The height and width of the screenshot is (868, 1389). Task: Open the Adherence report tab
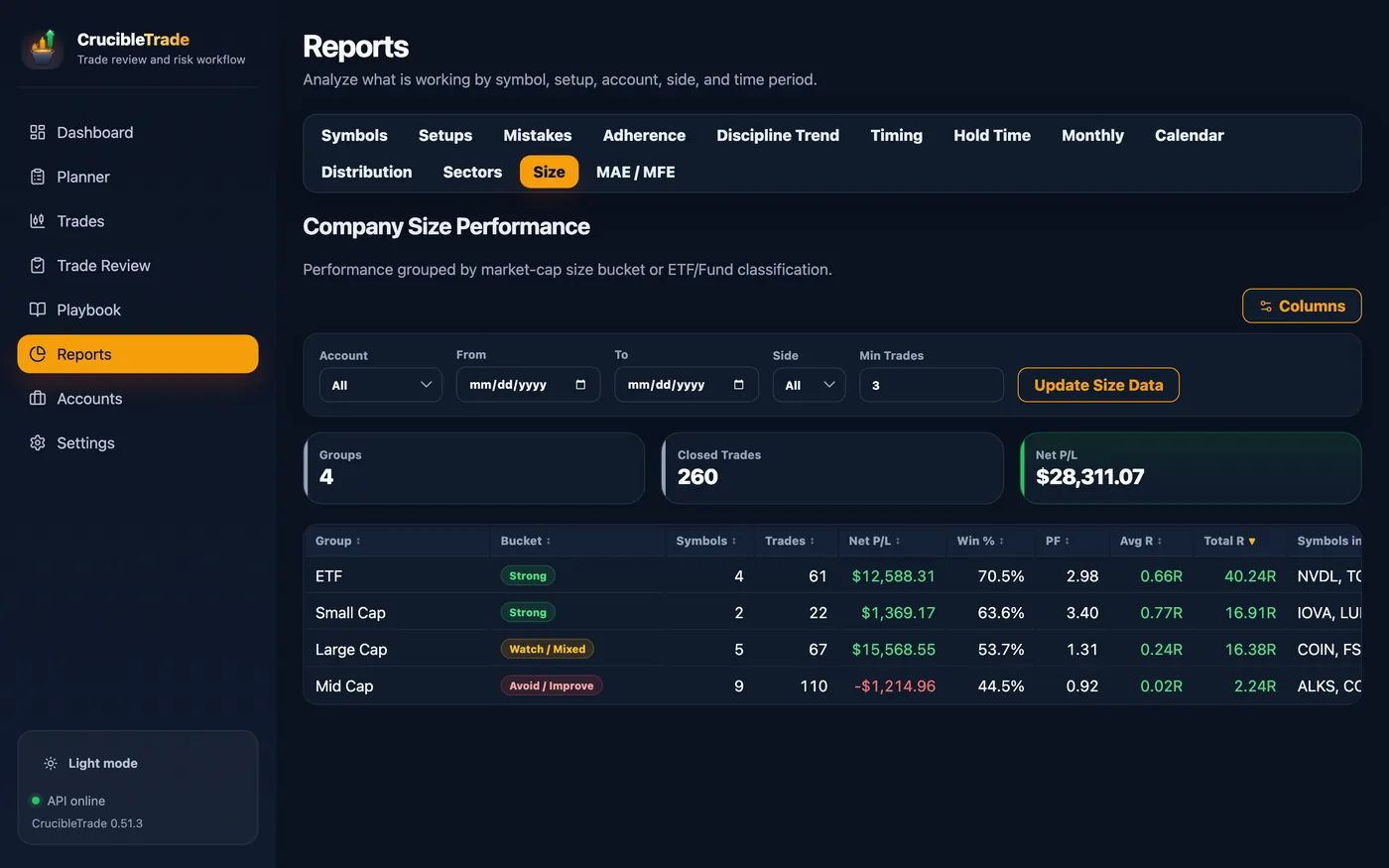tap(644, 135)
